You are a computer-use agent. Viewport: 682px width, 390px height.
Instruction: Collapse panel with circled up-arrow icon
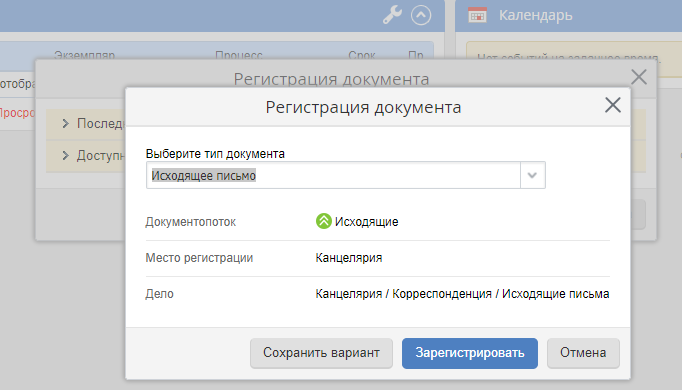421,15
